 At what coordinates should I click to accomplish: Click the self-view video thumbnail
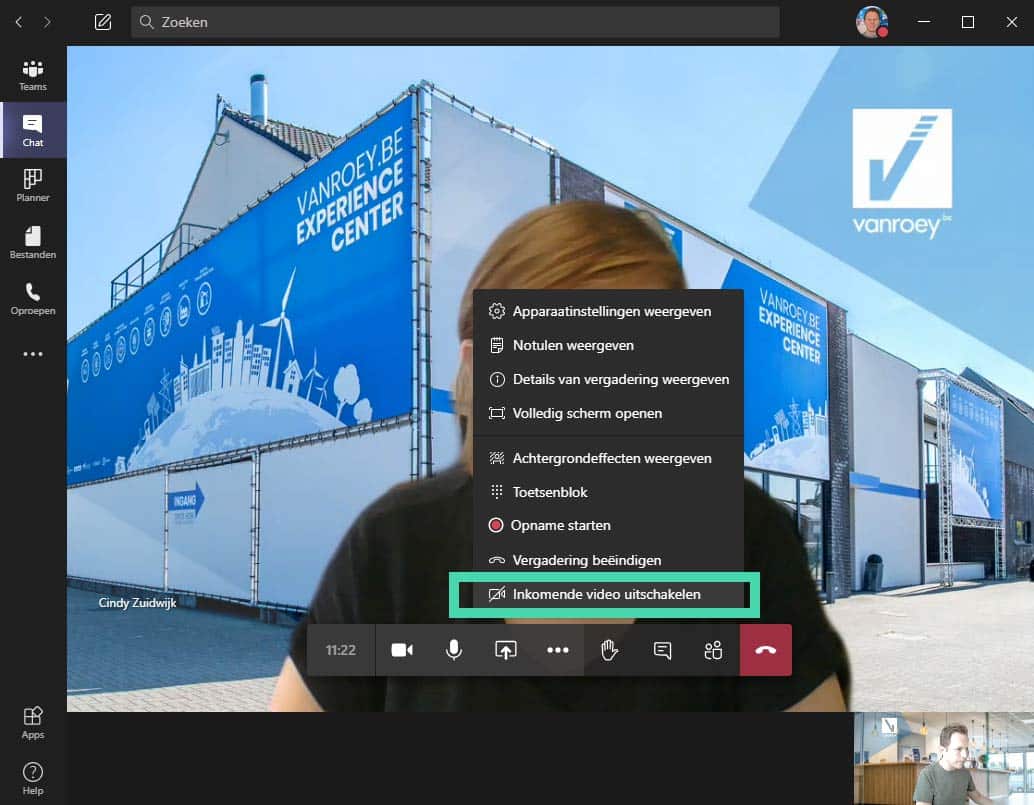(944, 758)
